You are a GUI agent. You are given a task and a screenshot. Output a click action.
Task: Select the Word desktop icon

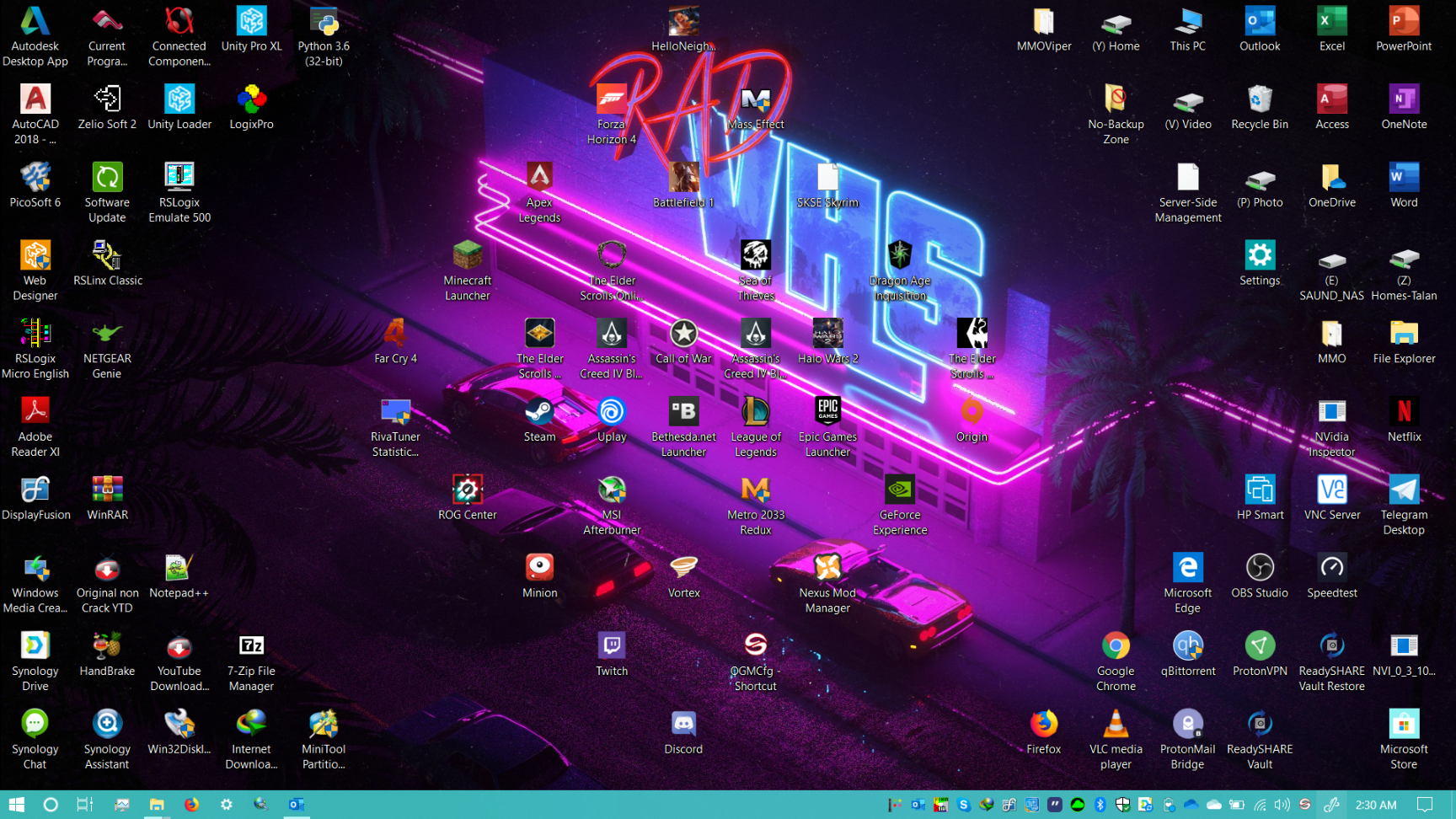pyautogui.click(x=1404, y=185)
